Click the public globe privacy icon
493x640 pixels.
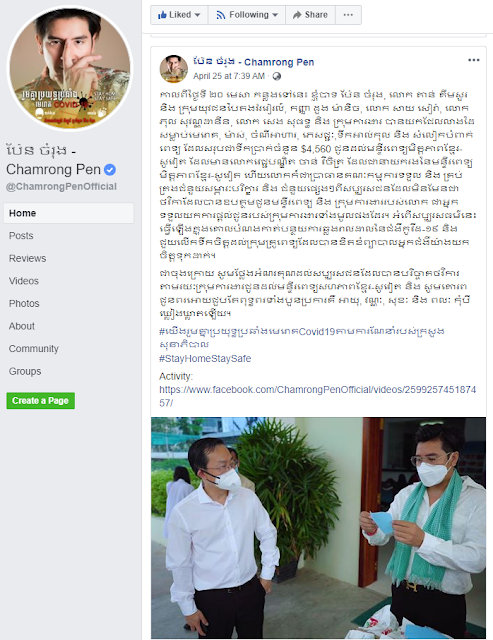tap(276, 76)
